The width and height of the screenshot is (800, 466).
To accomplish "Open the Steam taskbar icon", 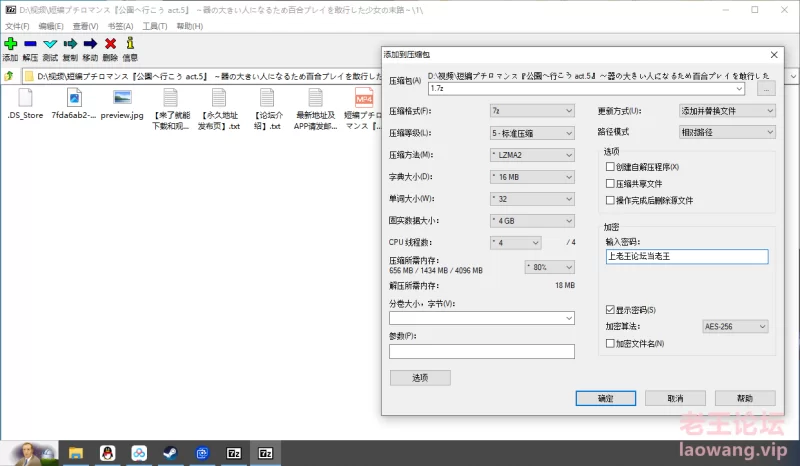I will click(170, 453).
